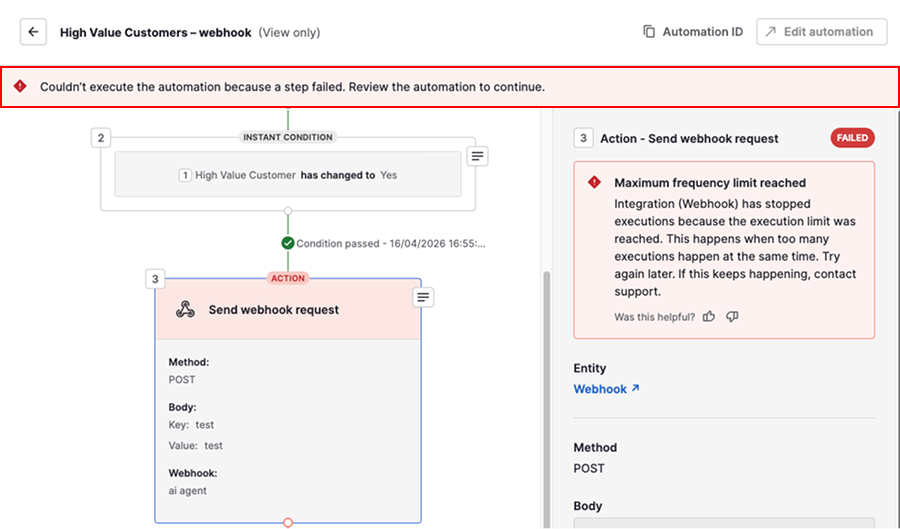
Task: Click red connector below the action card
Action: pos(288,523)
